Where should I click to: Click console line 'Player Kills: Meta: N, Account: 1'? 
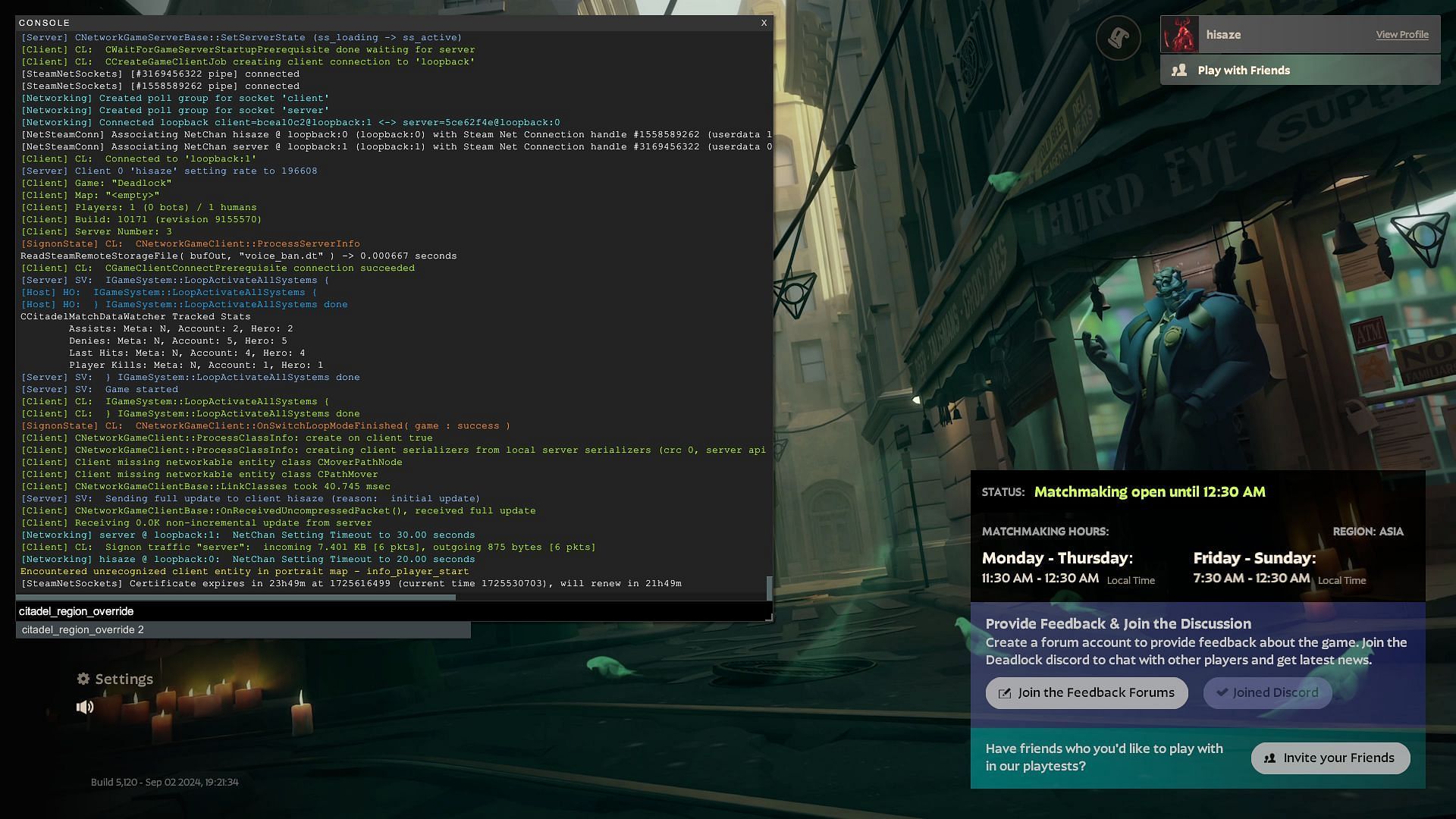(196, 365)
